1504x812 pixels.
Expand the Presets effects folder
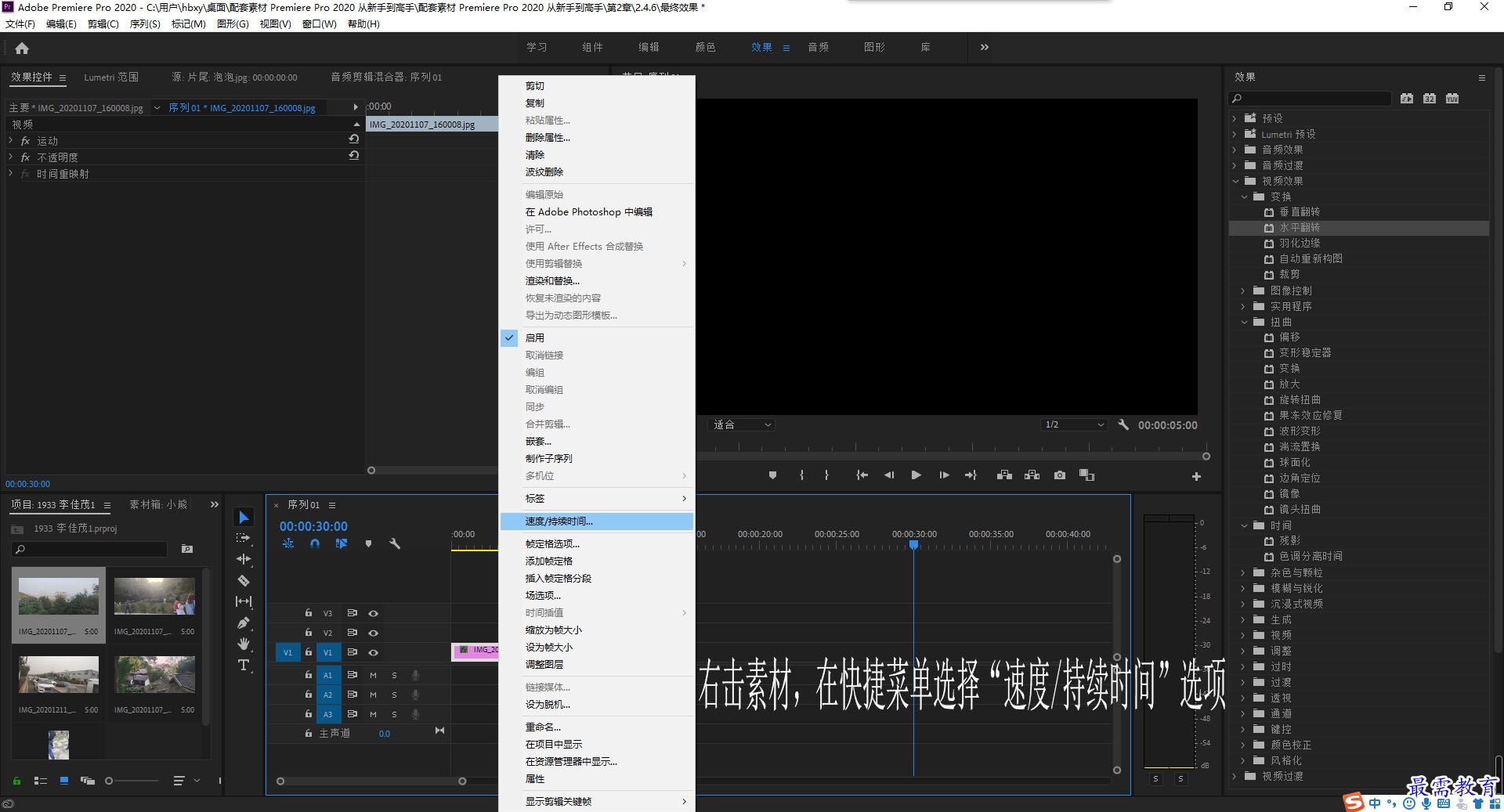pos(1235,118)
